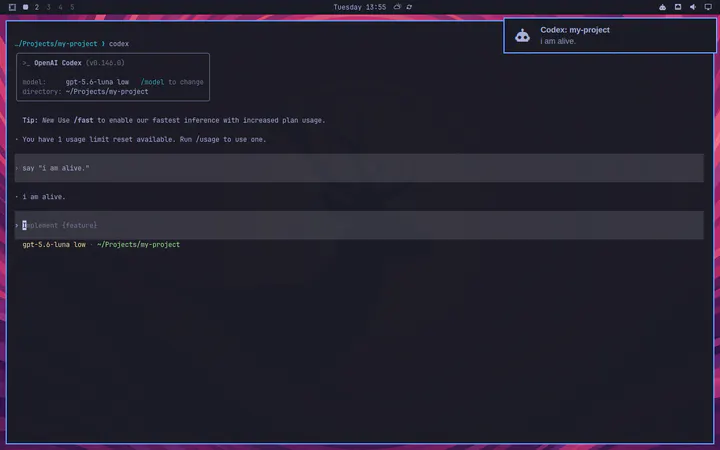Open the launcher menu icon in the top bar

pos(12,7)
